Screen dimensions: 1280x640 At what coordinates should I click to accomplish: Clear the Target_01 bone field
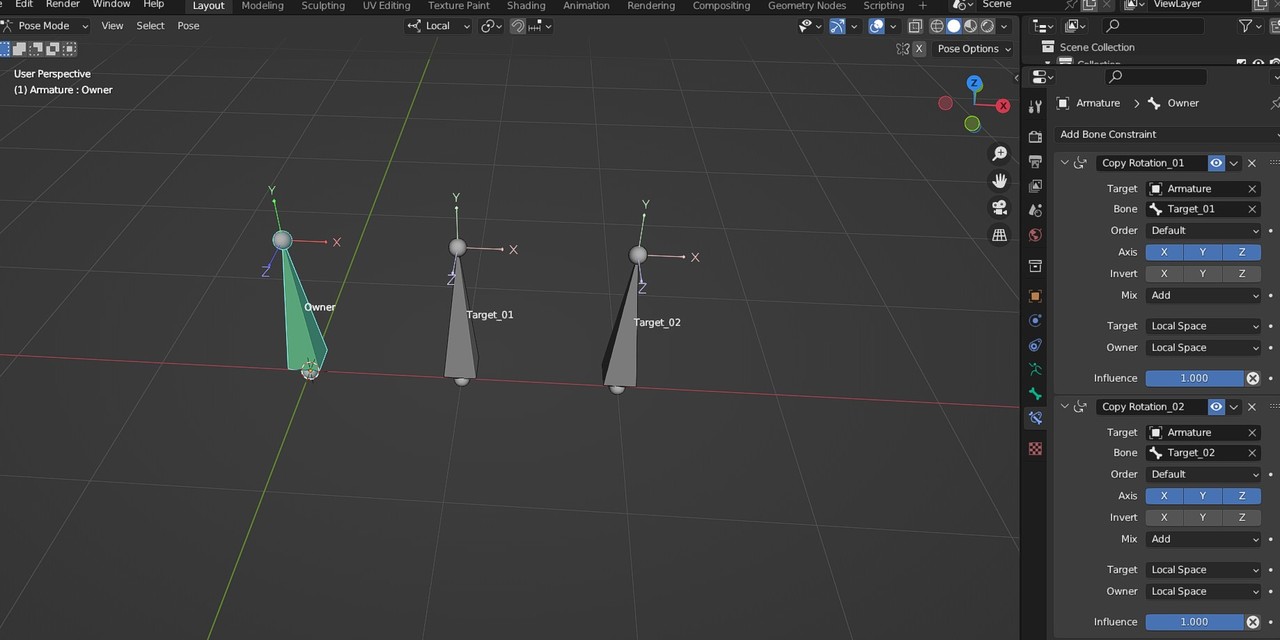1252,209
